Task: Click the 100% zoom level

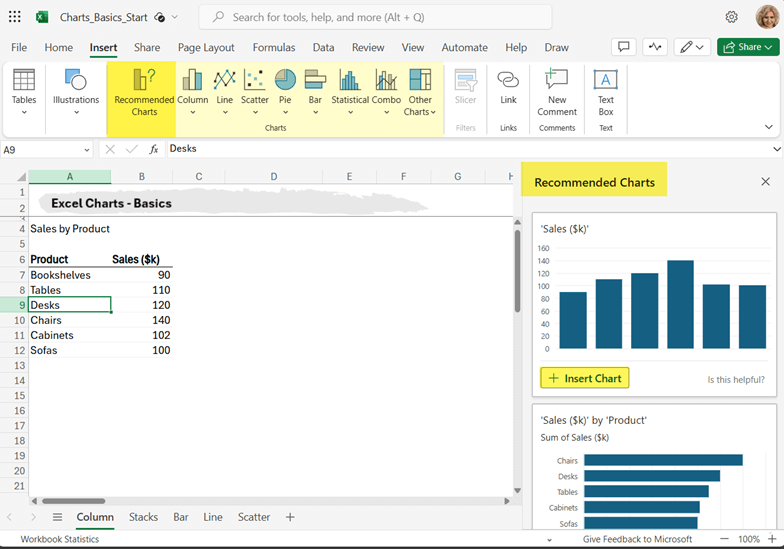Action: [x=748, y=540]
